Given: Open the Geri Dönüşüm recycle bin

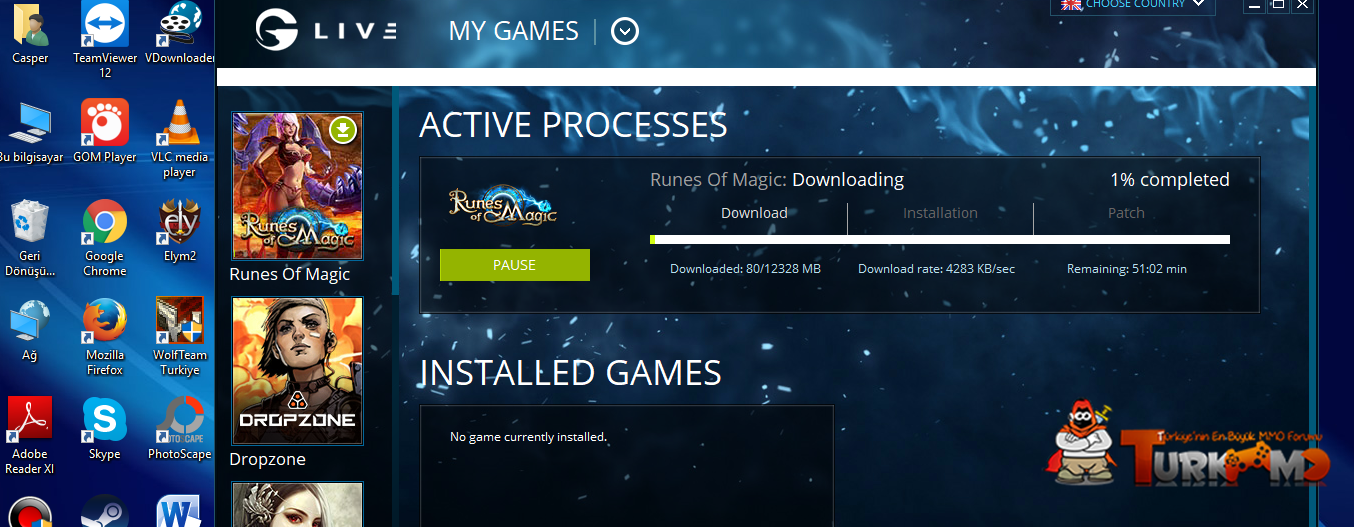Looking at the screenshot, I should pyautogui.click(x=30, y=238).
